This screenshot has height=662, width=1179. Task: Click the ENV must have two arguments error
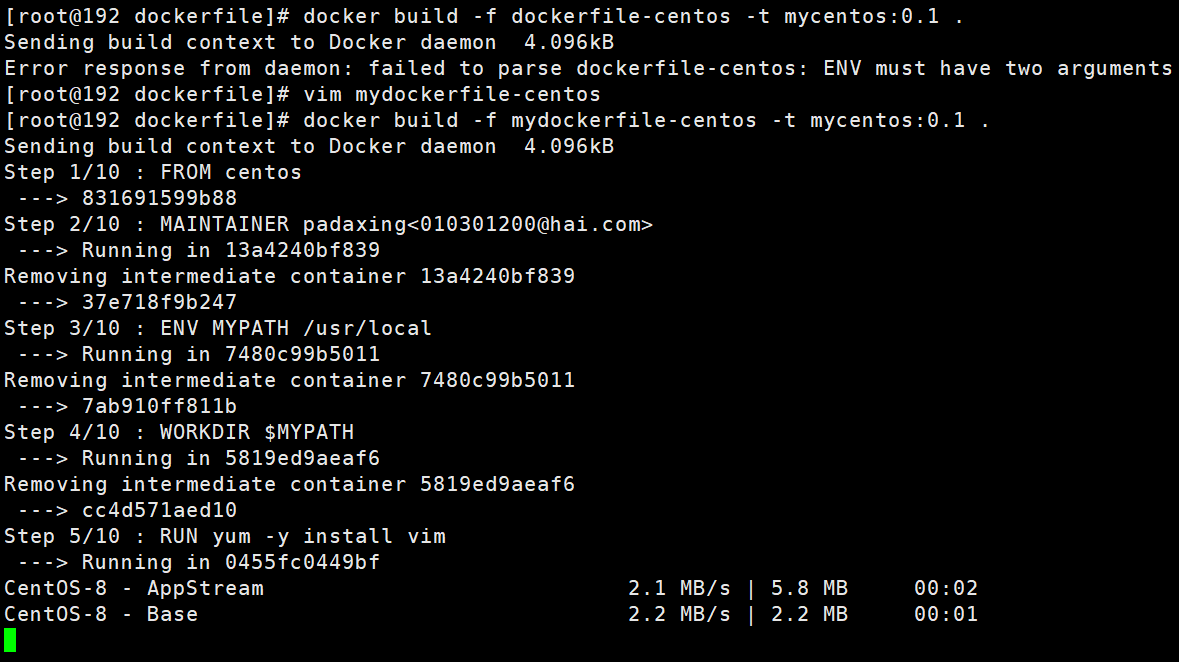[x=998, y=68]
